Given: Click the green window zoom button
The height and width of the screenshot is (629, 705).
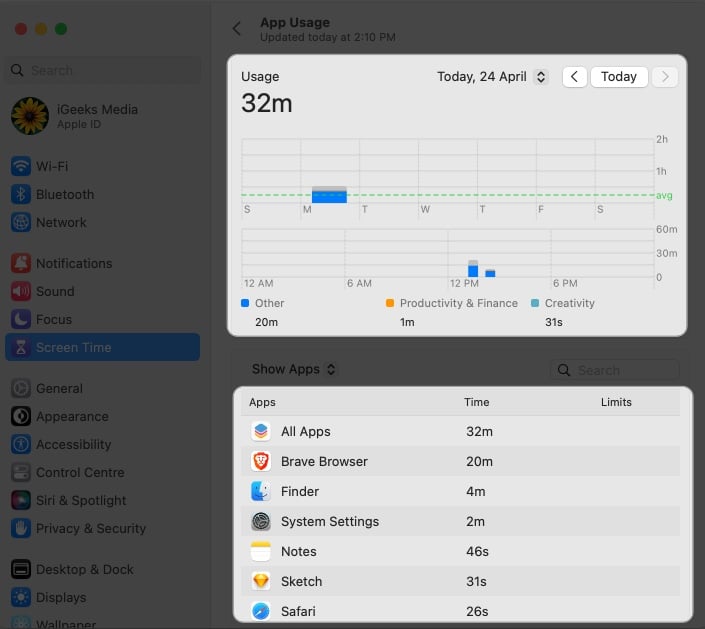Looking at the screenshot, I should (x=61, y=29).
